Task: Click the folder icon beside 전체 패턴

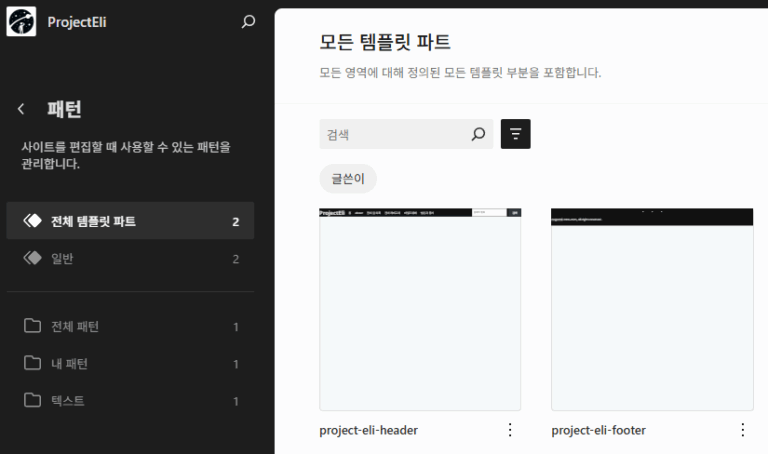Action: [x=32, y=326]
